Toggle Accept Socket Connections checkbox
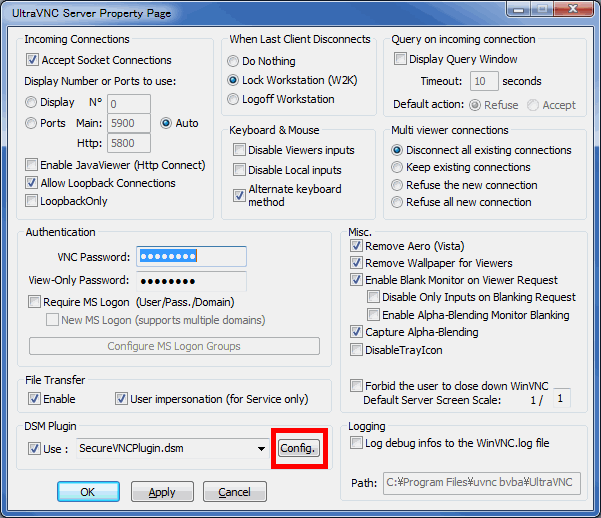Screen dimensions: 601x518 click(x=33, y=60)
